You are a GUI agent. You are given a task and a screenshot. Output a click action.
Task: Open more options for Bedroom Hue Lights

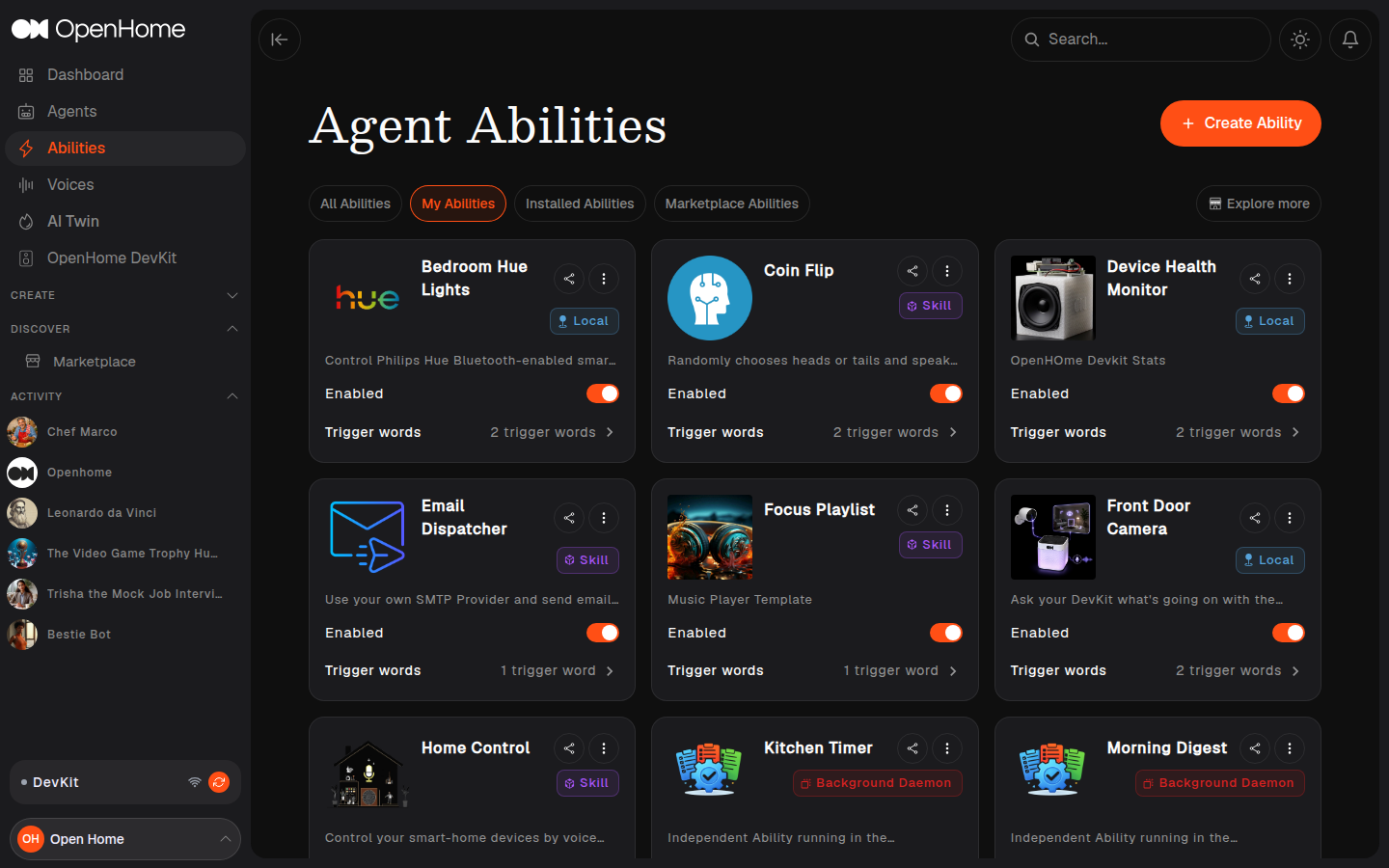click(x=604, y=279)
